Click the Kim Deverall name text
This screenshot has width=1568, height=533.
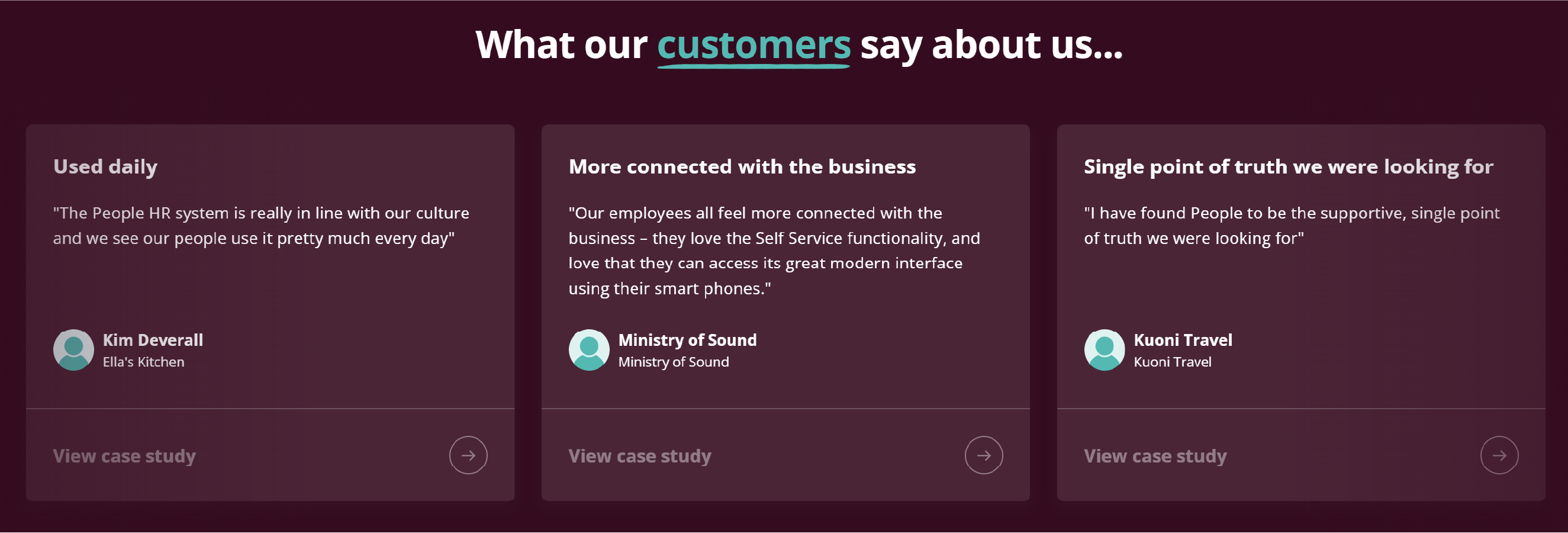pyautogui.click(x=153, y=341)
